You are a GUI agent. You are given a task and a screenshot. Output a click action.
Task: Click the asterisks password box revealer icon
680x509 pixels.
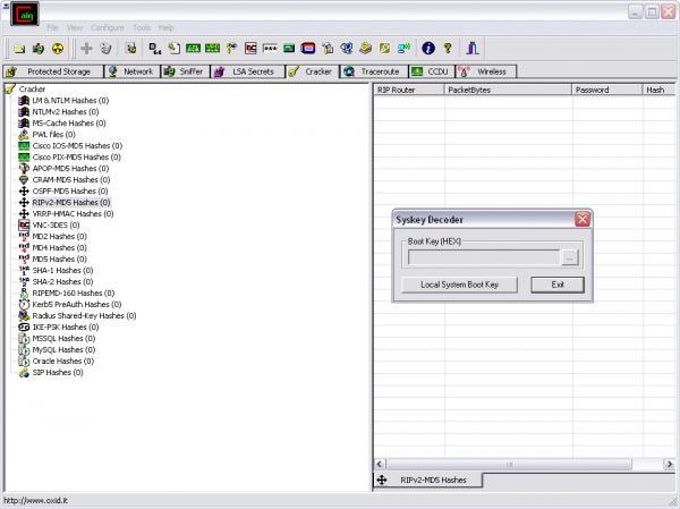[270, 48]
